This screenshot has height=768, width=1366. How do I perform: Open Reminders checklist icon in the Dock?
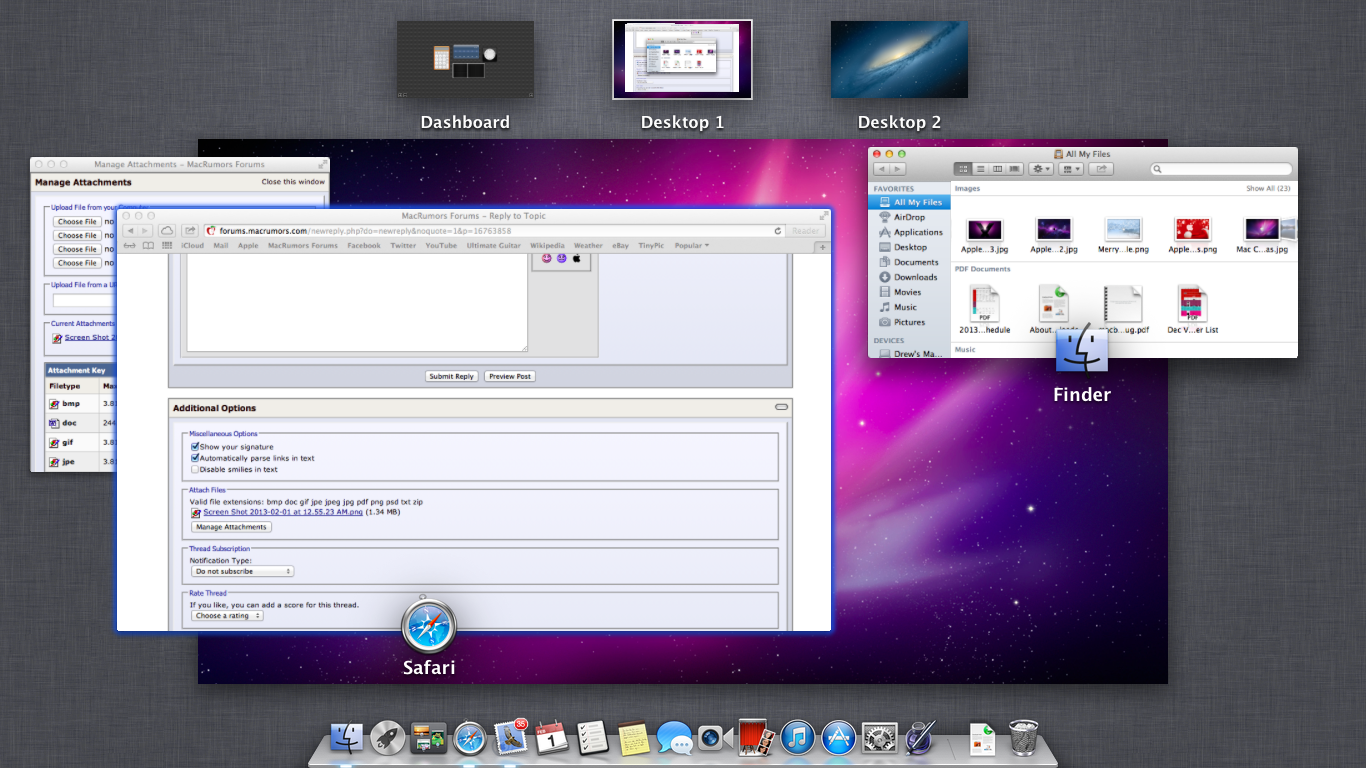[593, 738]
